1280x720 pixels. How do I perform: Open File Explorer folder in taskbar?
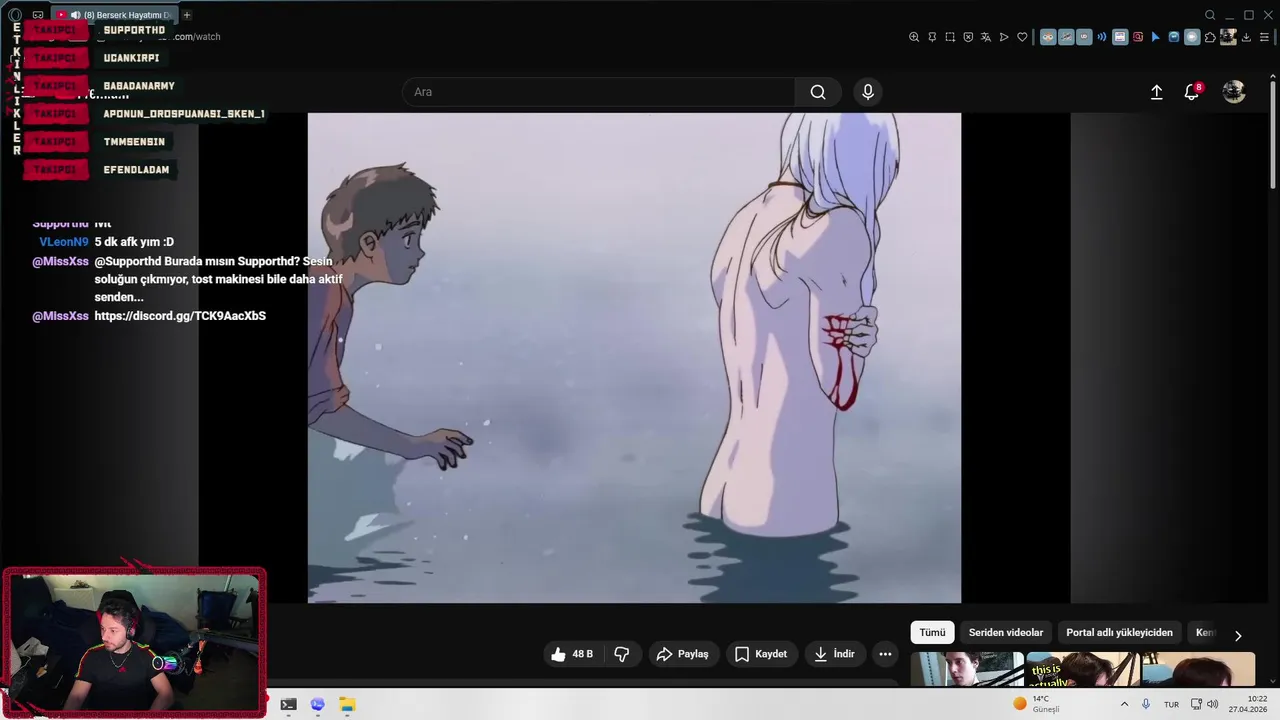pos(347,704)
